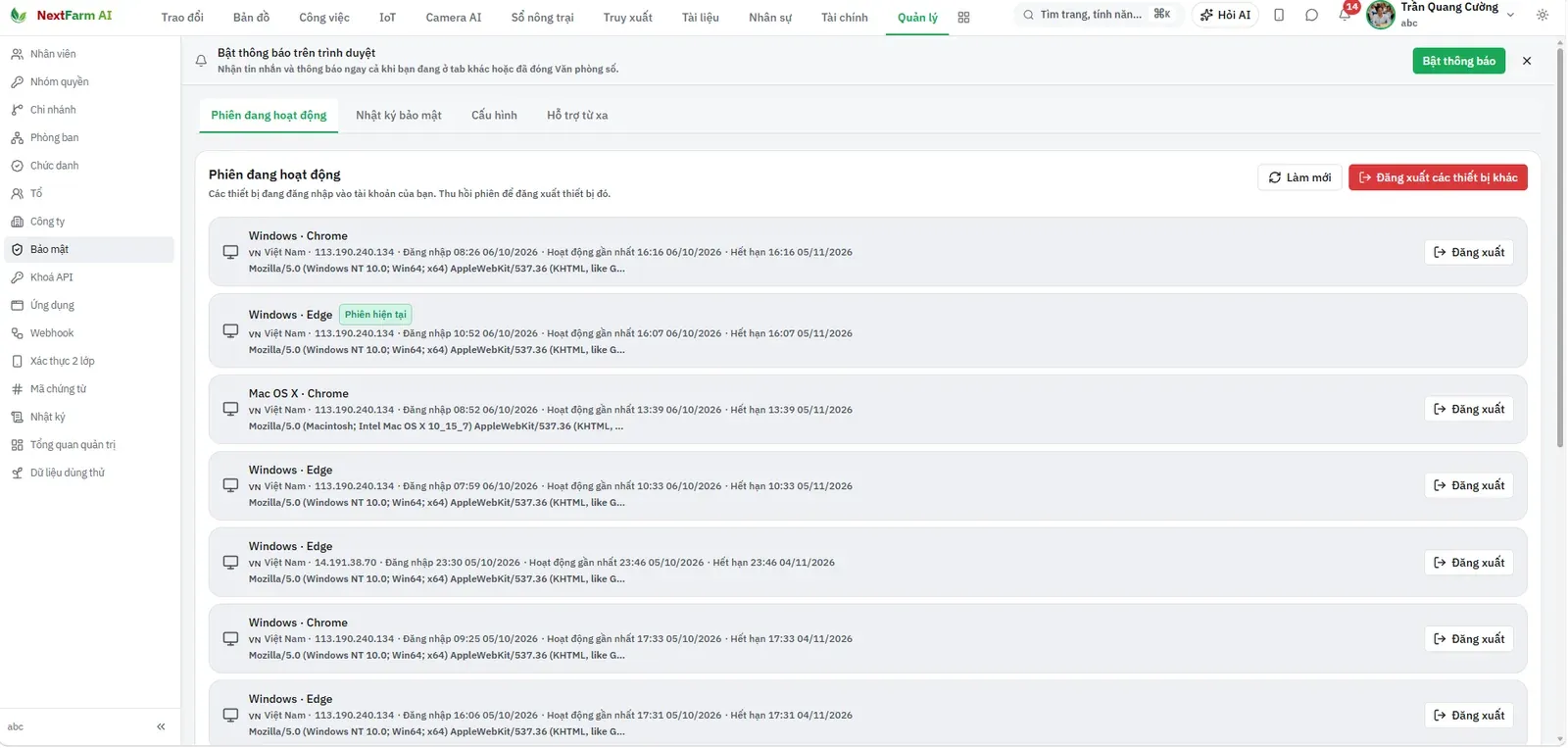The image size is (1568, 748).
Task: Open the Cấu hình tab
Action: click(x=494, y=116)
